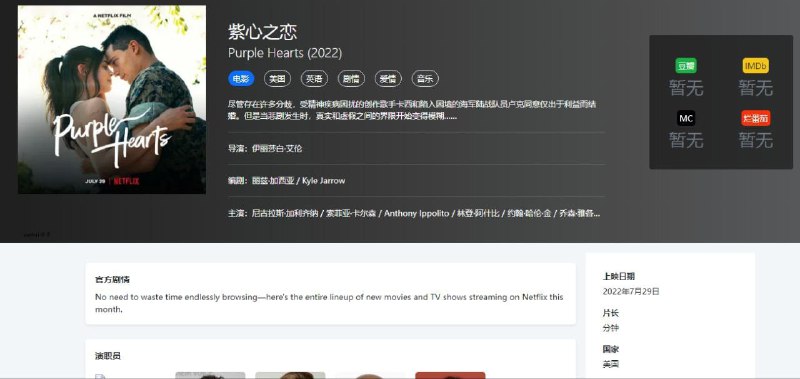Click the 暂无 score under IMDb
800x379 pixels.
pos(756,88)
